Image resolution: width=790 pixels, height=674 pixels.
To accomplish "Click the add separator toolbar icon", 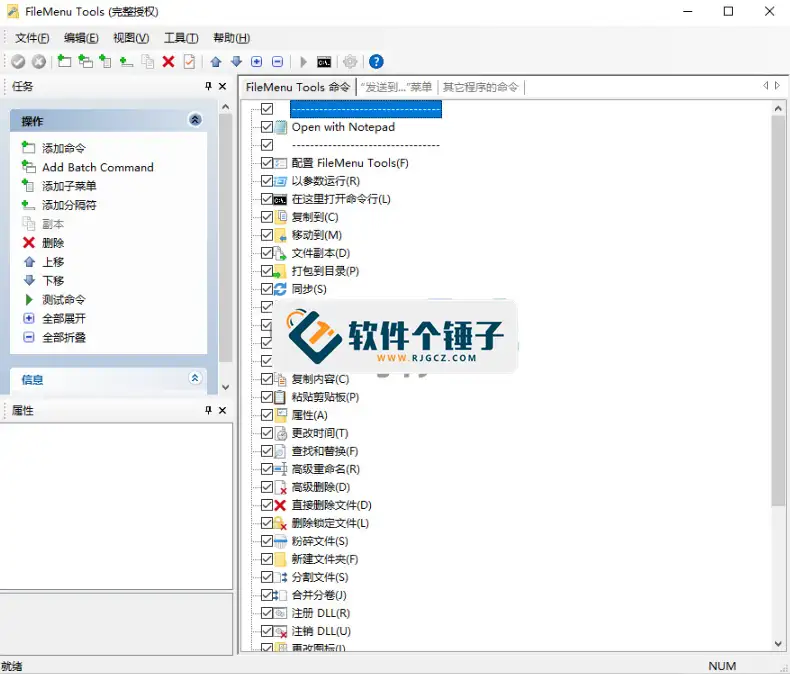I will point(126,62).
